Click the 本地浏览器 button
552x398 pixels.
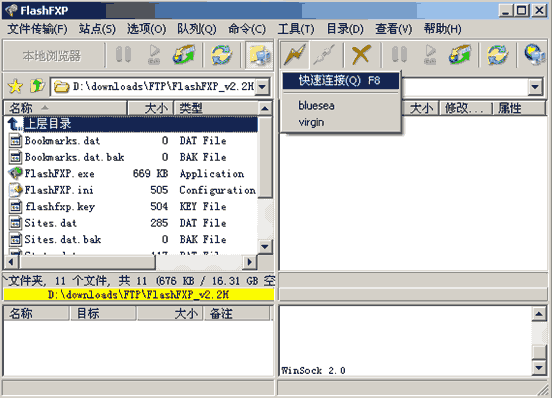click(x=51, y=55)
